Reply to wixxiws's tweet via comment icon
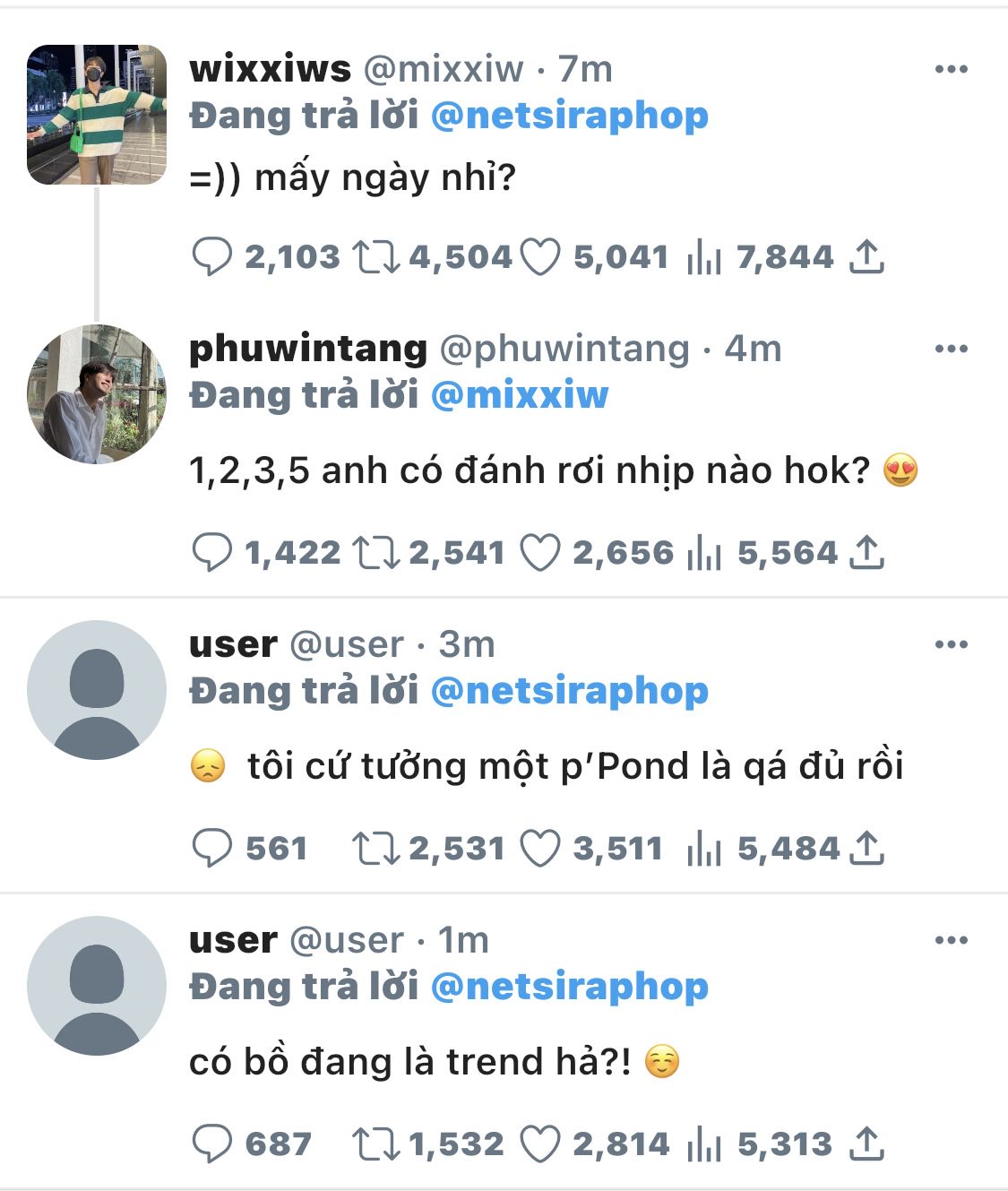Viewport: 1008px width, 1191px height. click(212, 257)
